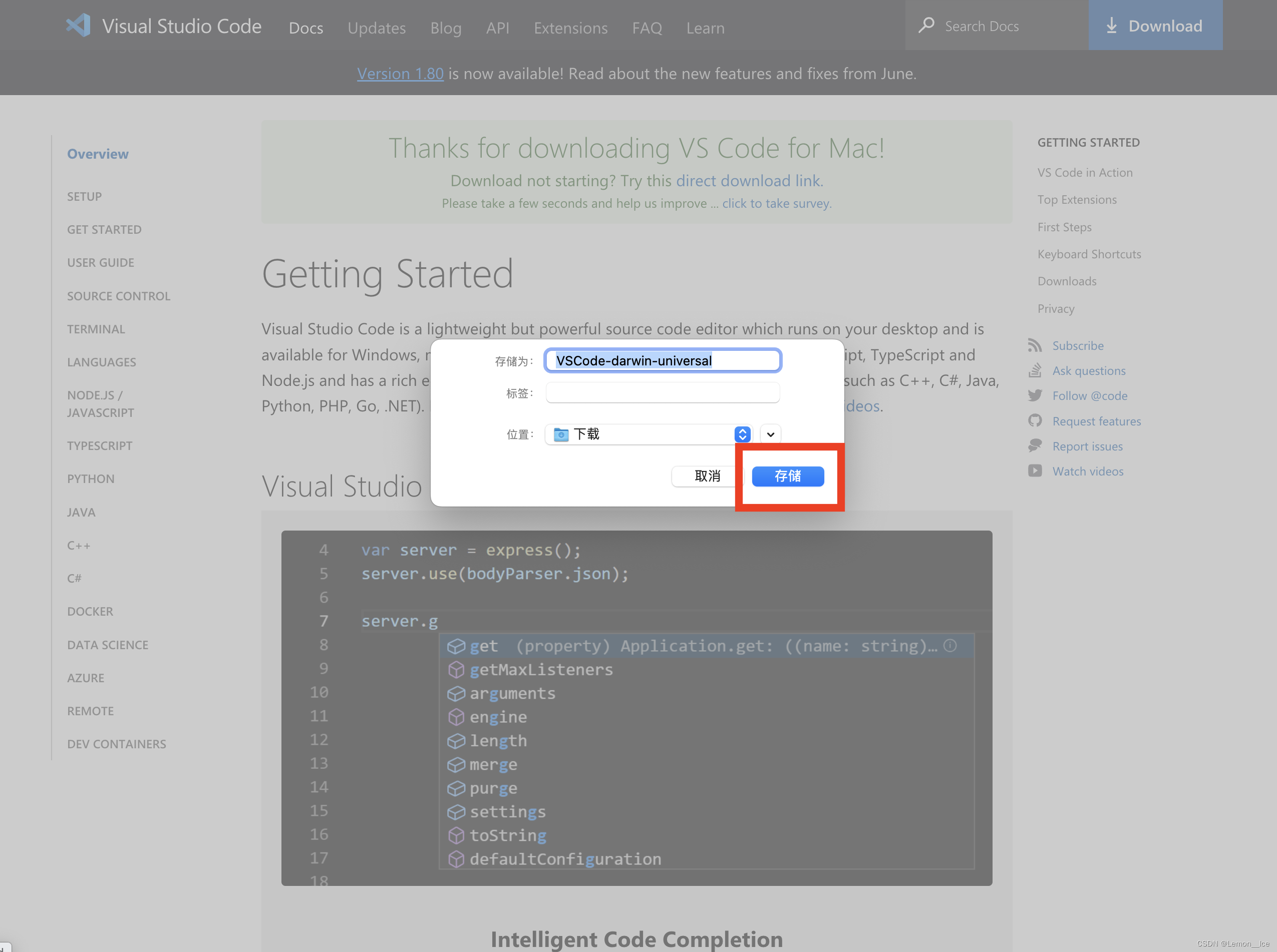
Task: Click the Report issues chat icon
Action: click(x=1035, y=445)
